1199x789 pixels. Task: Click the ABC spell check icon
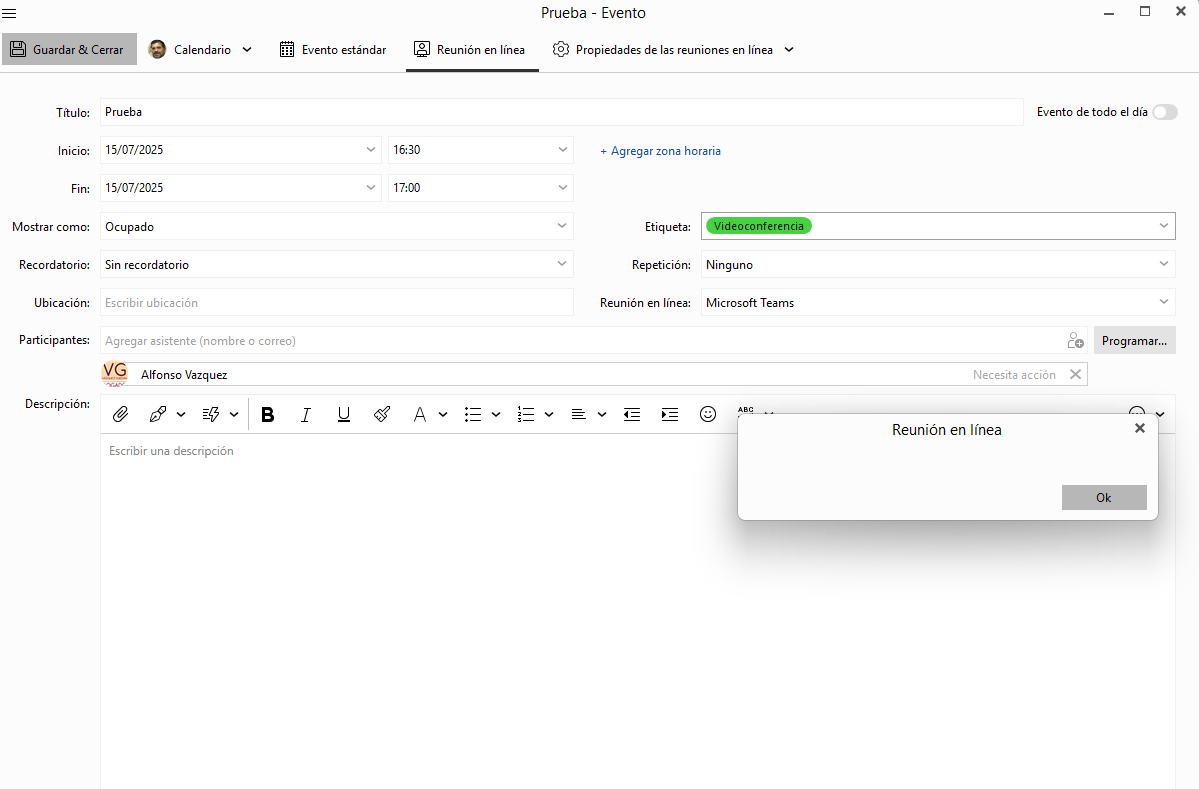coord(746,410)
